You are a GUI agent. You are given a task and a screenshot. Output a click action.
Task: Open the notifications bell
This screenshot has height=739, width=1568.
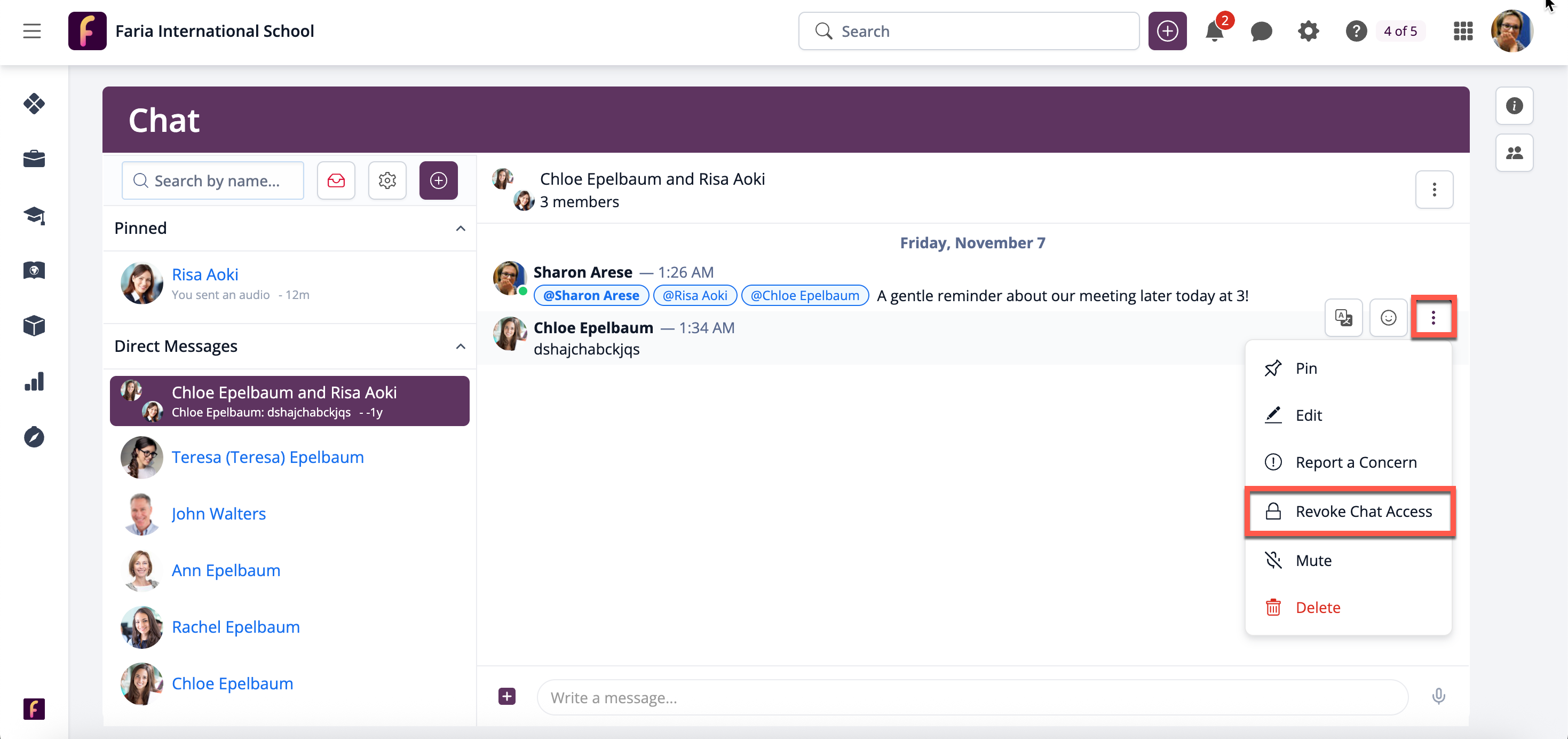1214,30
